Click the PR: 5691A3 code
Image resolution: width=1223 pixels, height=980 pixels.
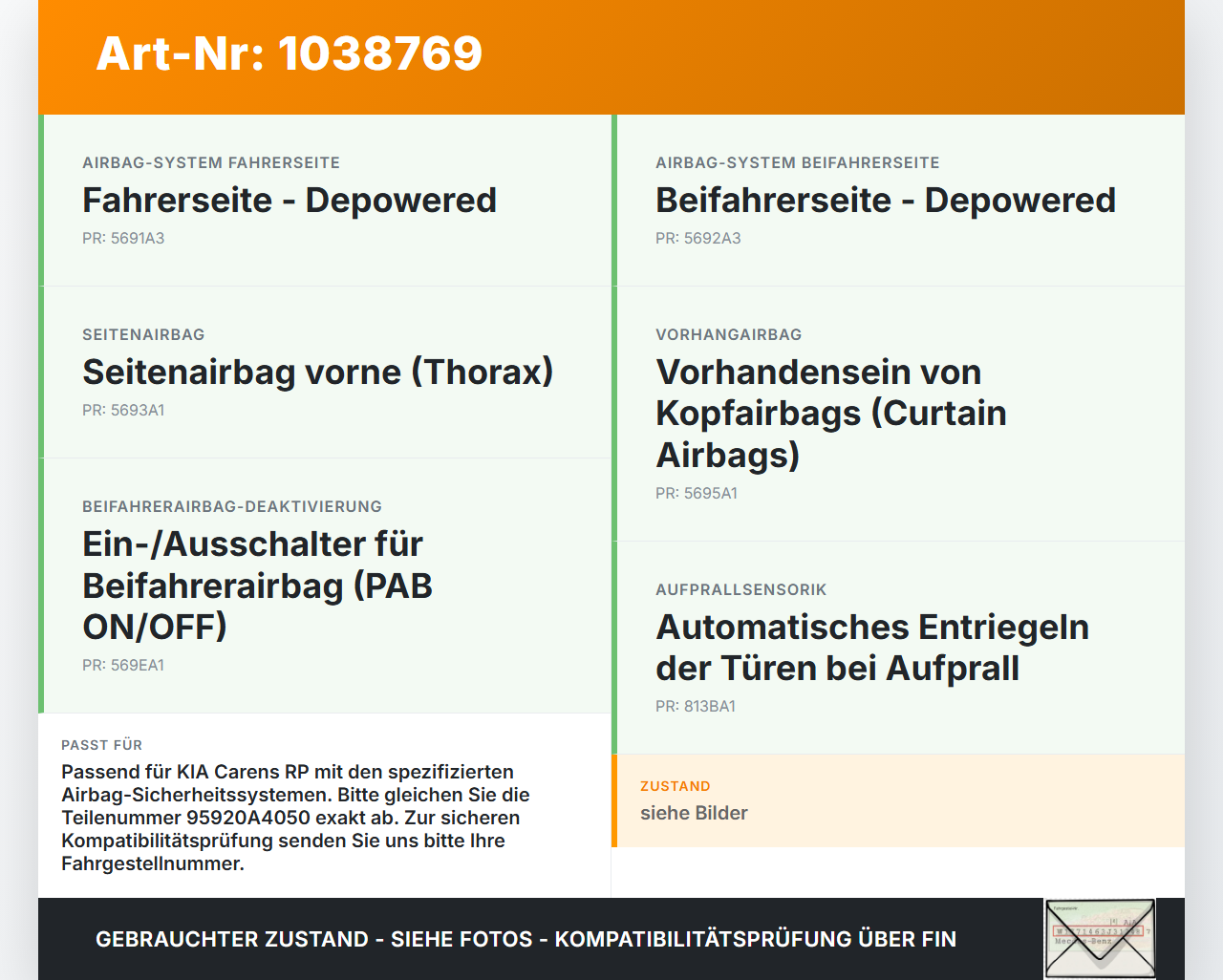pos(123,238)
